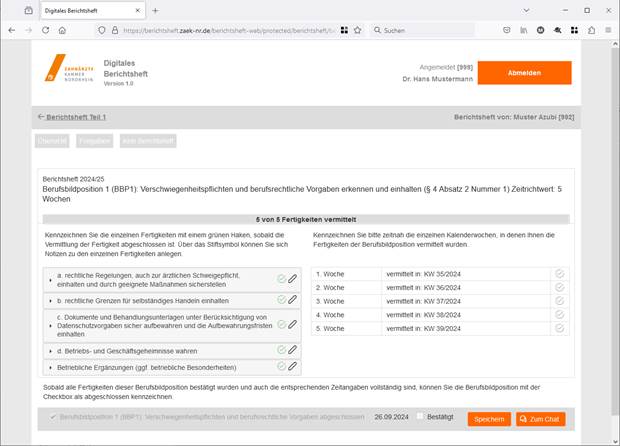Click the Speichern button
The image size is (620, 446).
pyautogui.click(x=489, y=419)
